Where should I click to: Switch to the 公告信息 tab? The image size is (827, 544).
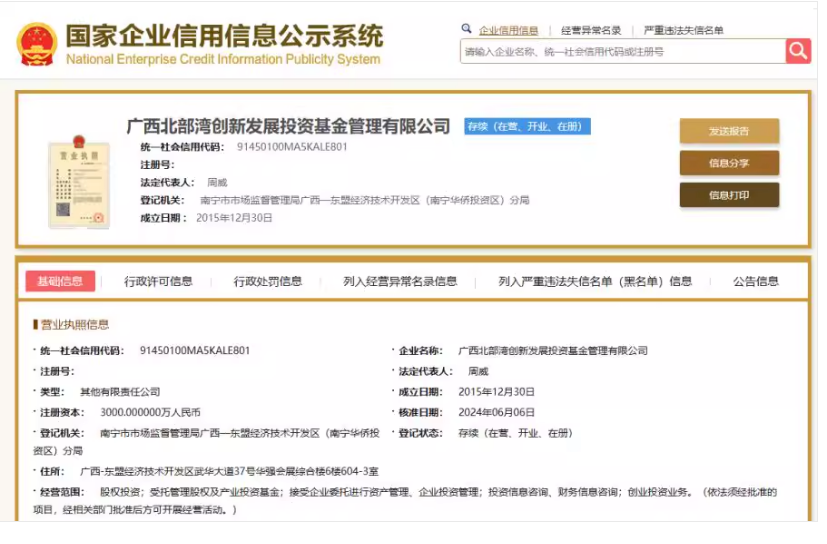[x=756, y=281]
